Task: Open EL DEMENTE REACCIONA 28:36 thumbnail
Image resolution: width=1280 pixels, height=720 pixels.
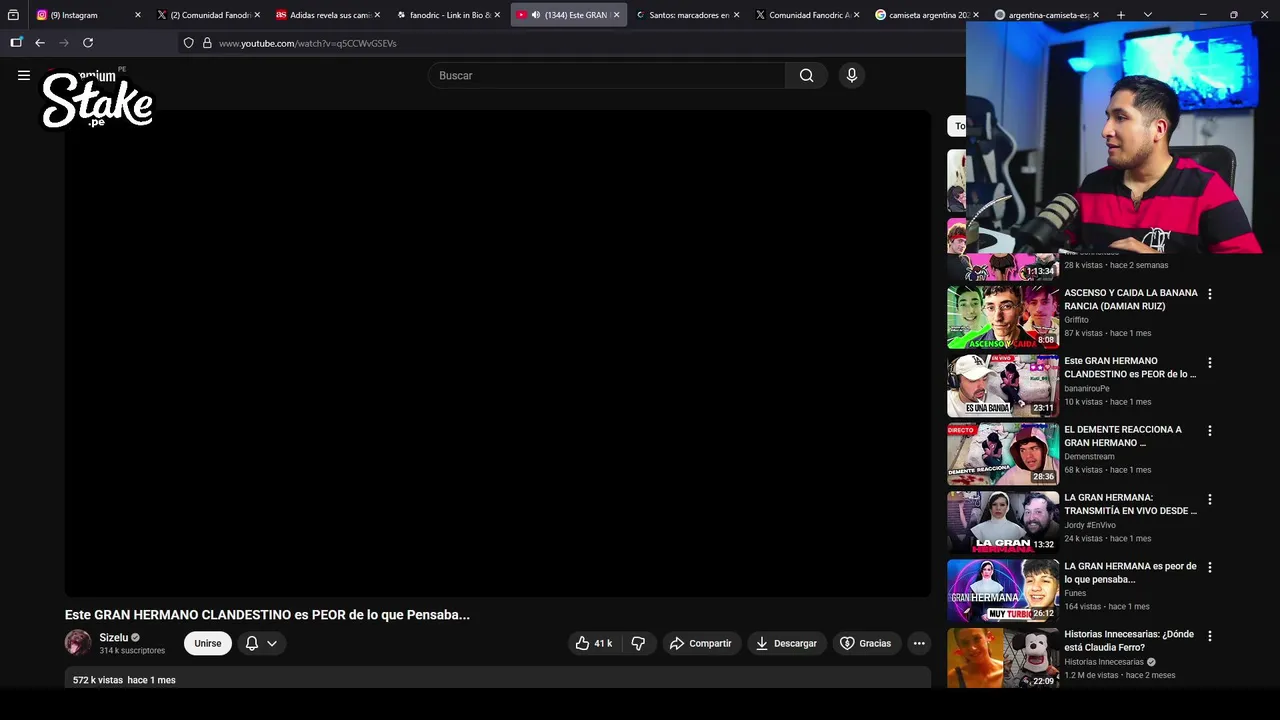Action: (x=1003, y=454)
